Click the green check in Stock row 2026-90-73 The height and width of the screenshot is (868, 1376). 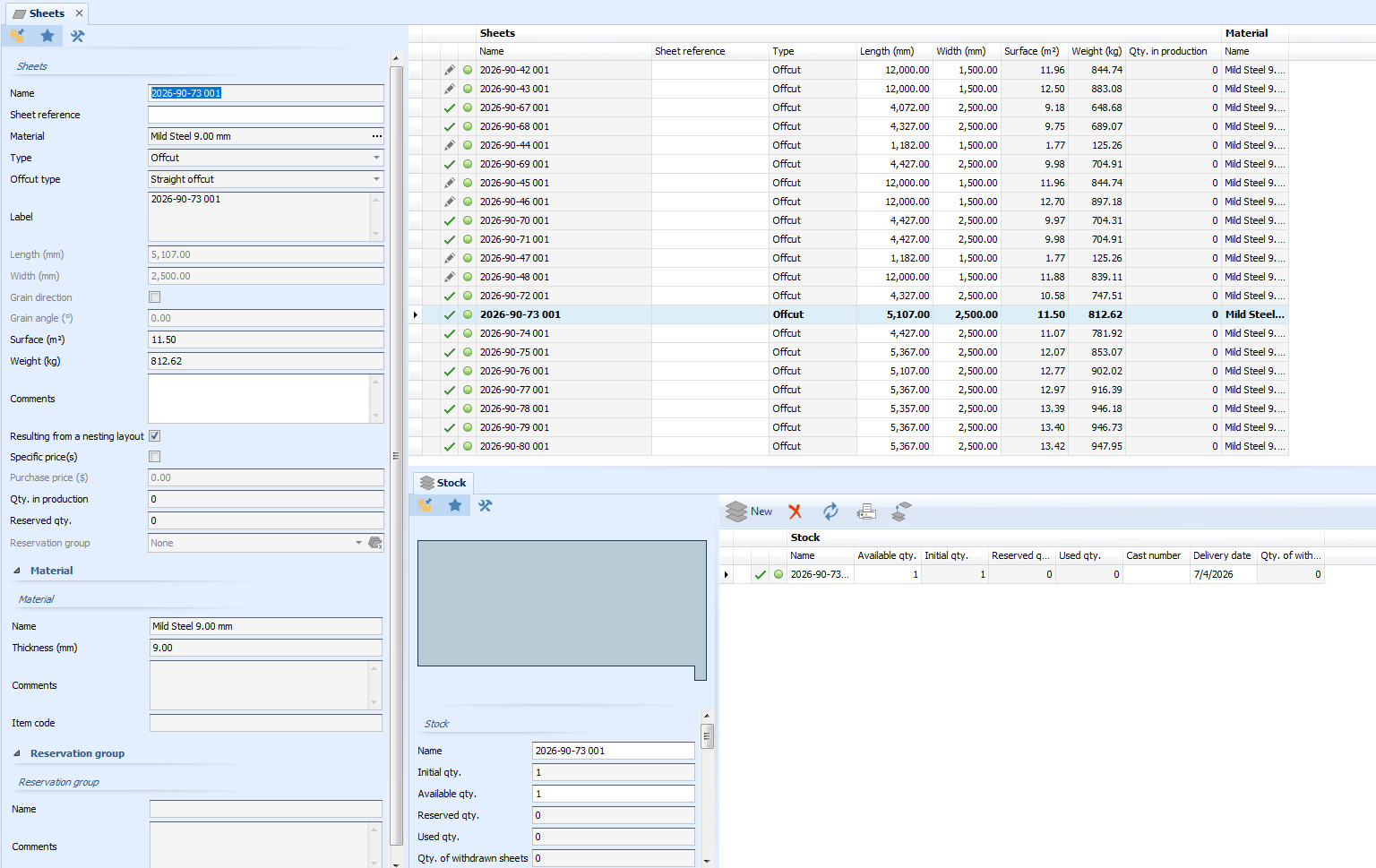[x=761, y=574]
